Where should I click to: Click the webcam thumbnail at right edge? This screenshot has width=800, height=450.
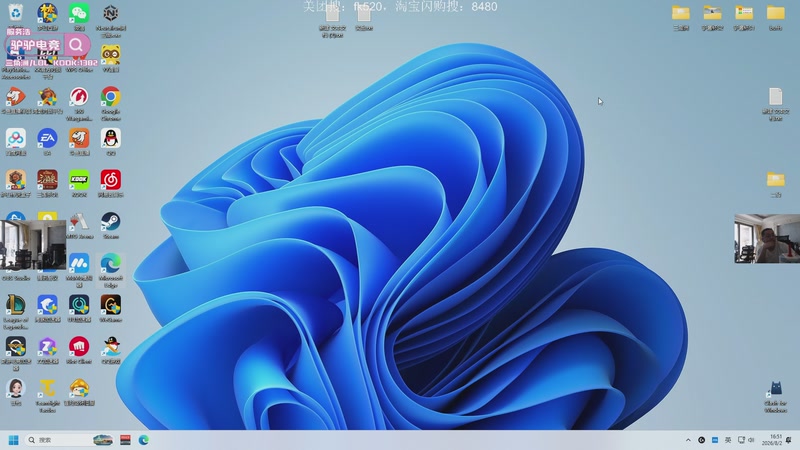pos(767,239)
